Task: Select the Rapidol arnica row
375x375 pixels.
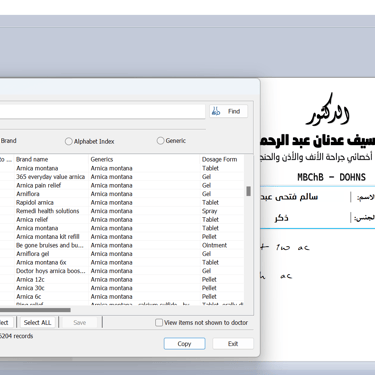Action: point(122,202)
